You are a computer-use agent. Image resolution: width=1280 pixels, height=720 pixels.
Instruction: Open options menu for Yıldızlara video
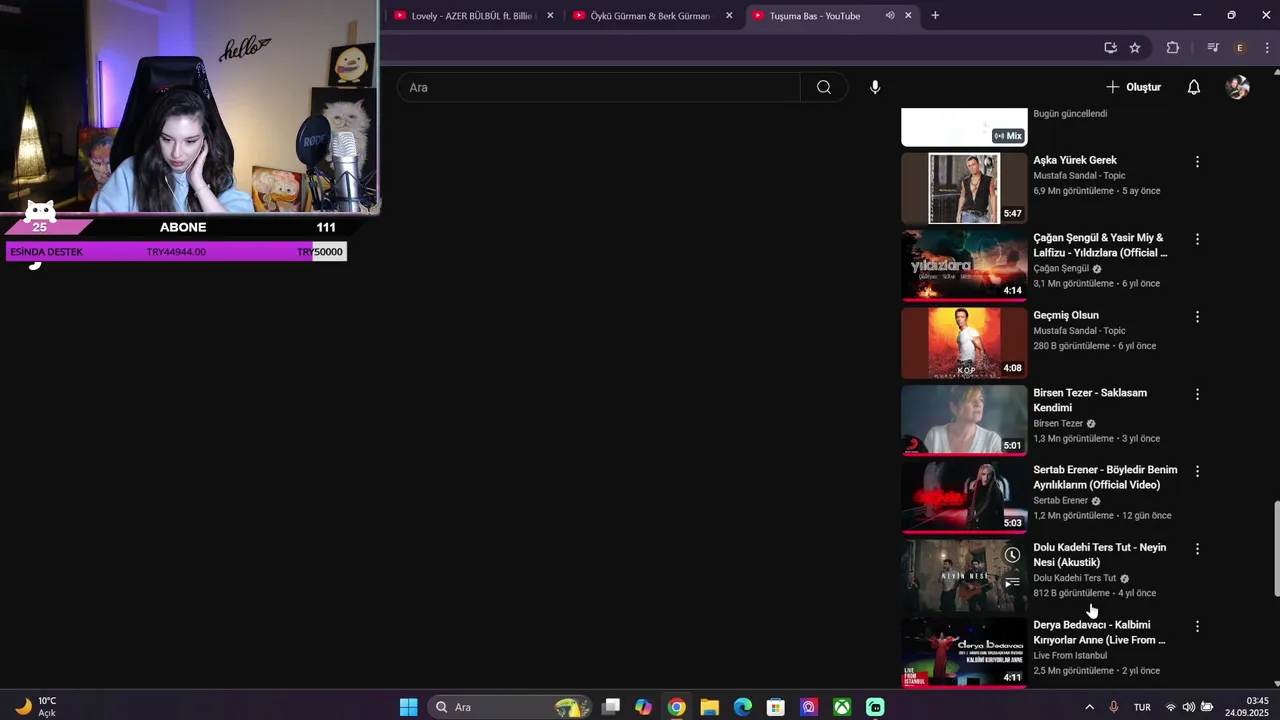[x=1197, y=239]
